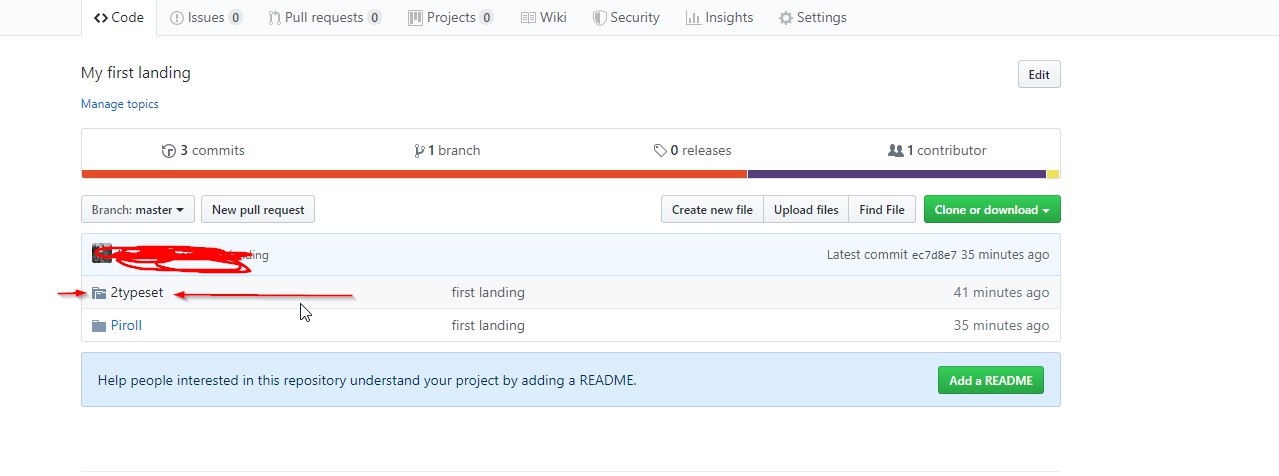This screenshot has height=476, width=1279.
Task: View the 1 branch list
Action: (x=447, y=150)
